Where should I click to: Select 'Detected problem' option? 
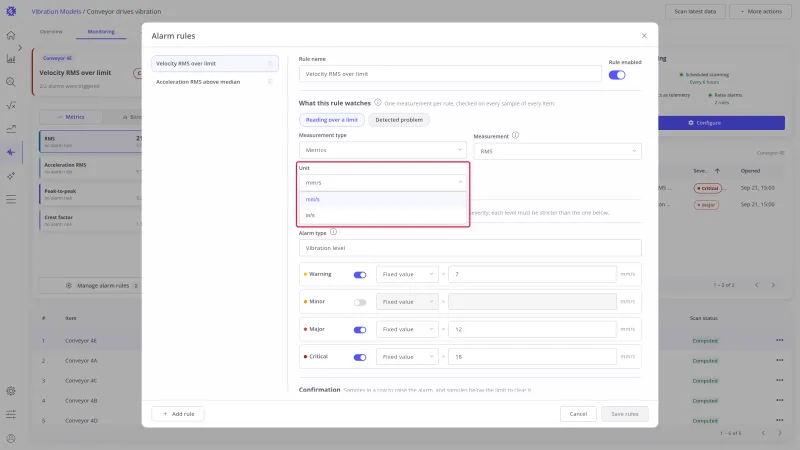click(x=399, y=120)
